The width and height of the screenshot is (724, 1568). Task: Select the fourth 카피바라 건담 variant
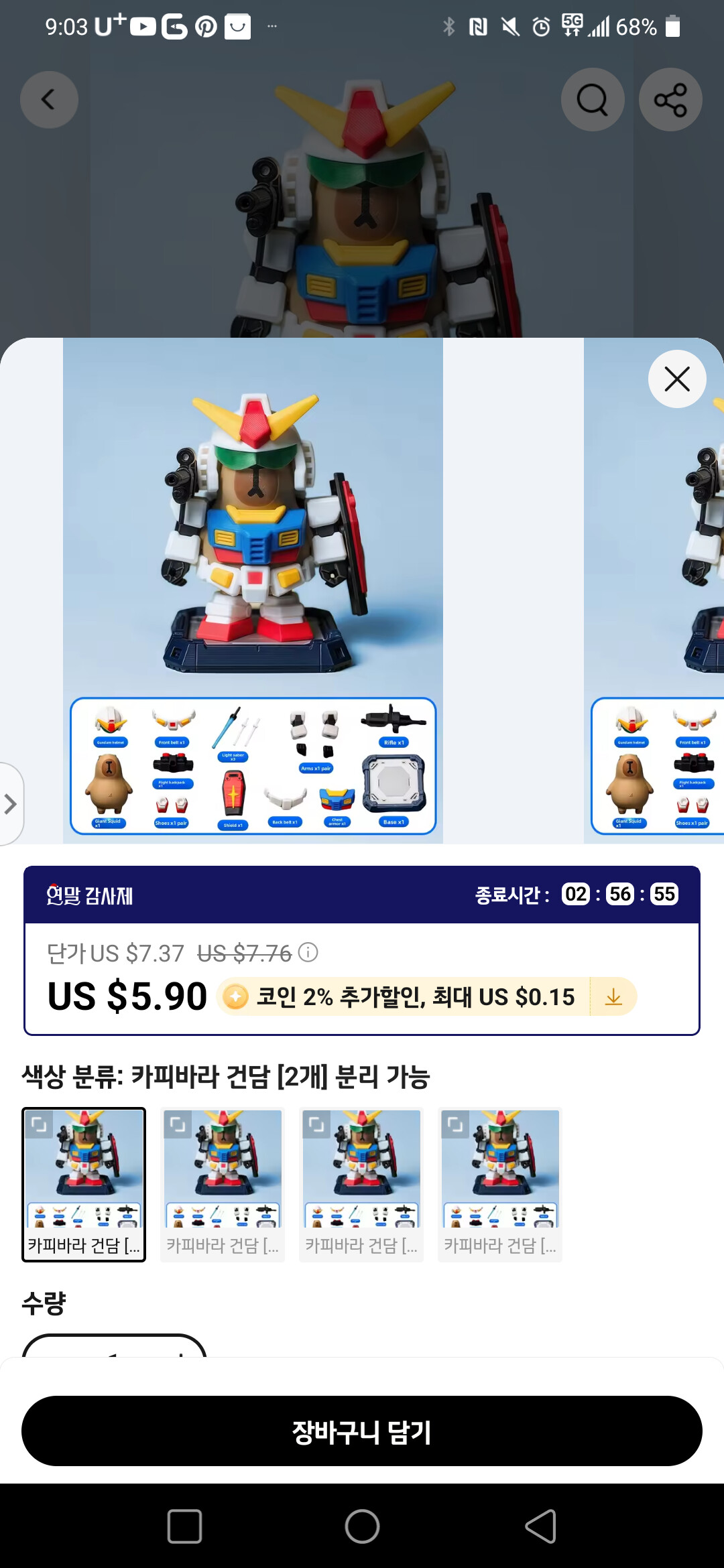[x=500, y=1185]
